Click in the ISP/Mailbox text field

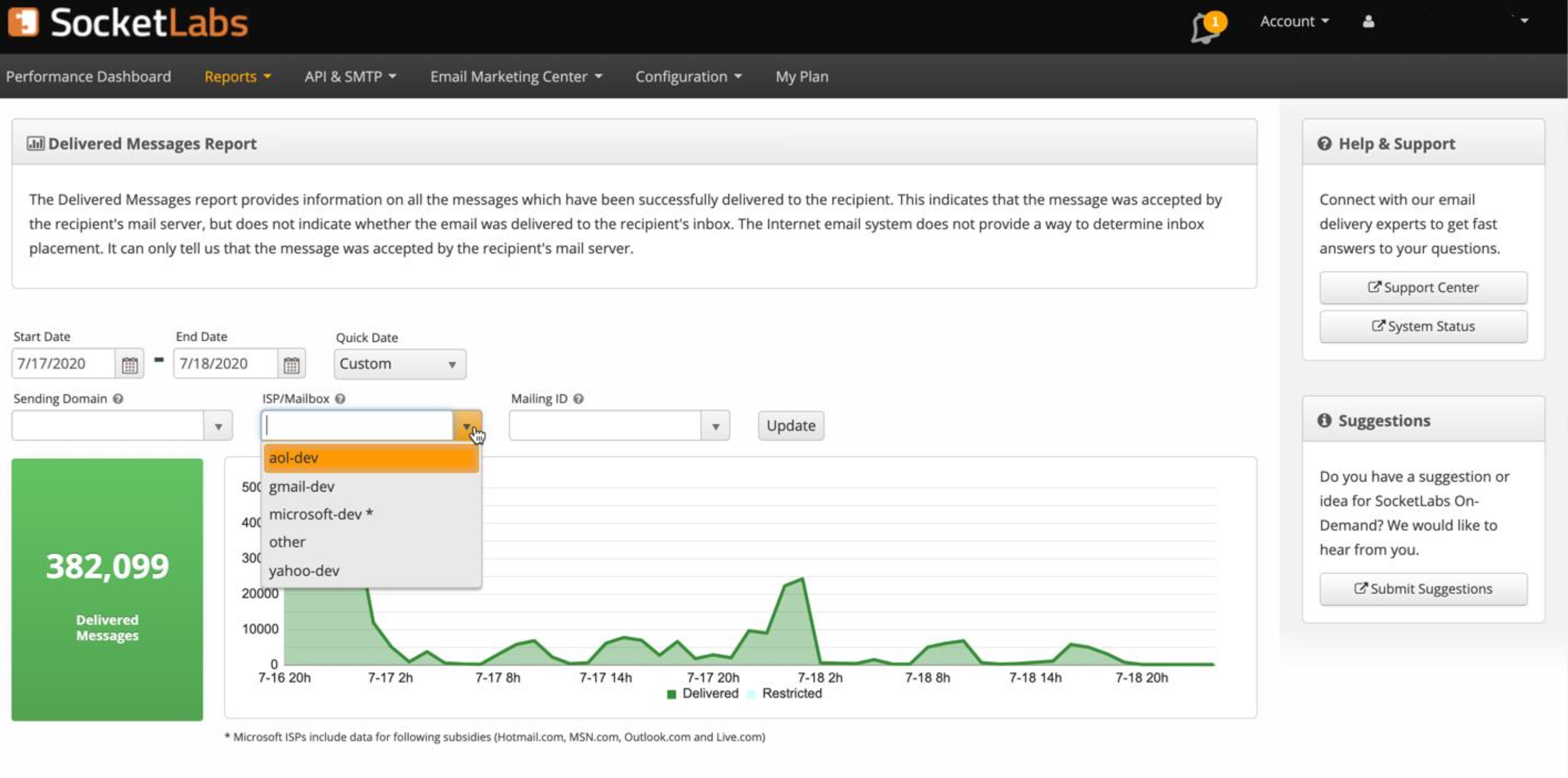coord(357,425)
